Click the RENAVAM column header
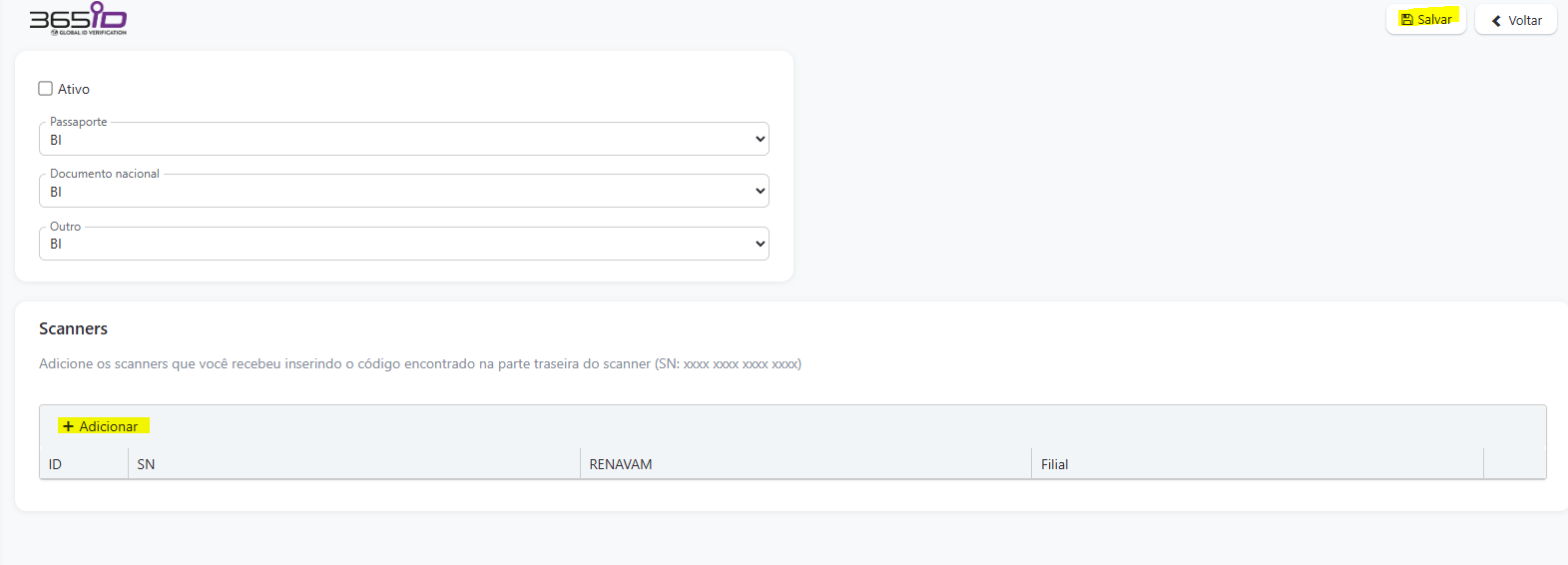 620,464
